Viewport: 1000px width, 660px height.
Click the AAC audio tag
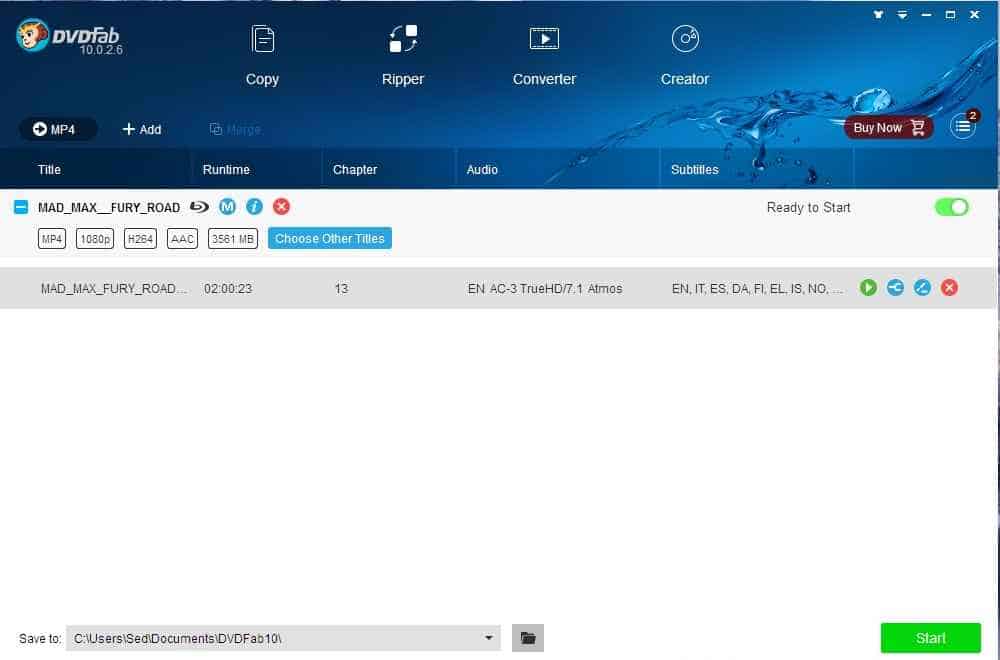coord(182,238)
